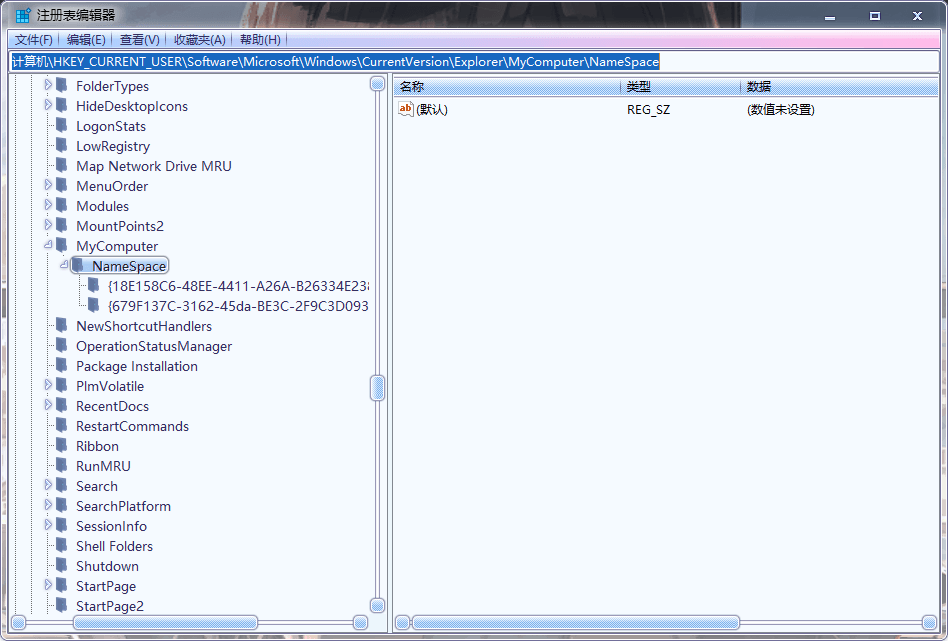This screenshot has height=641, width=948.
Task: Click the Map Network Drive MRU folder icon
Action: [62, 165]
